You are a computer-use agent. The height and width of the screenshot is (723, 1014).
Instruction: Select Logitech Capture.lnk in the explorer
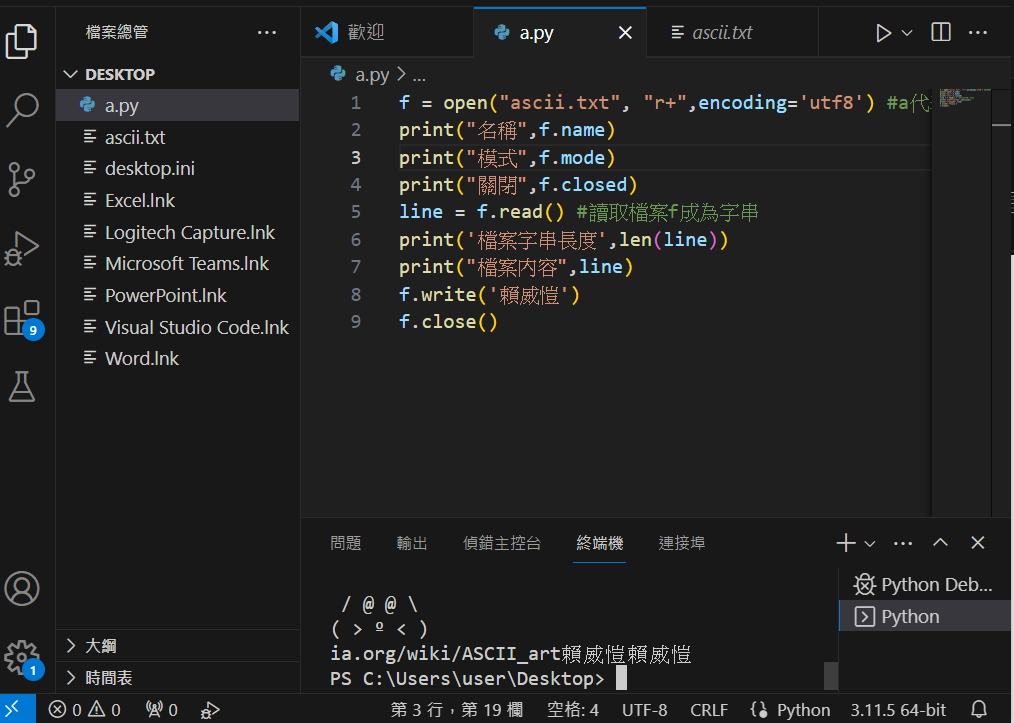178,232
